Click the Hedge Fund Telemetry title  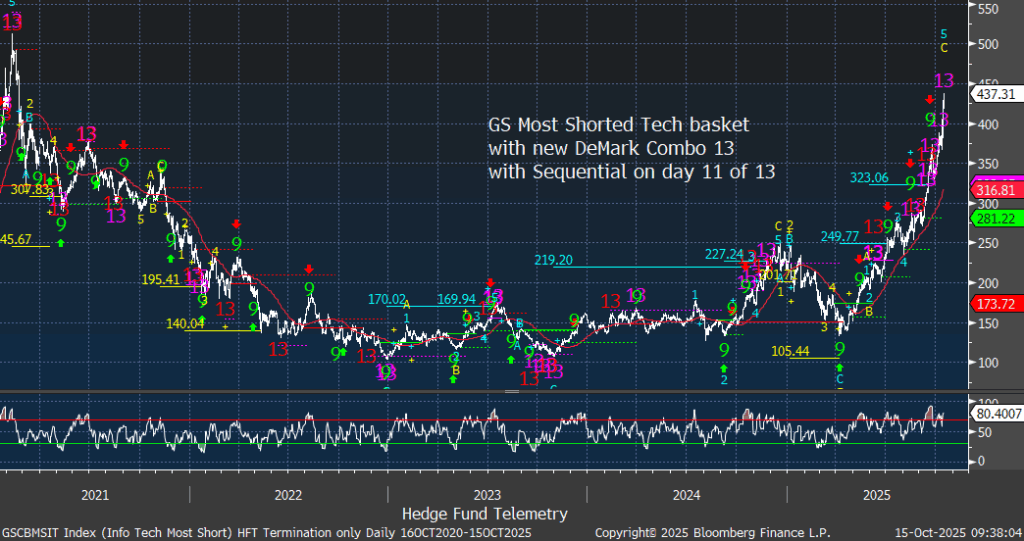[484, 513]
